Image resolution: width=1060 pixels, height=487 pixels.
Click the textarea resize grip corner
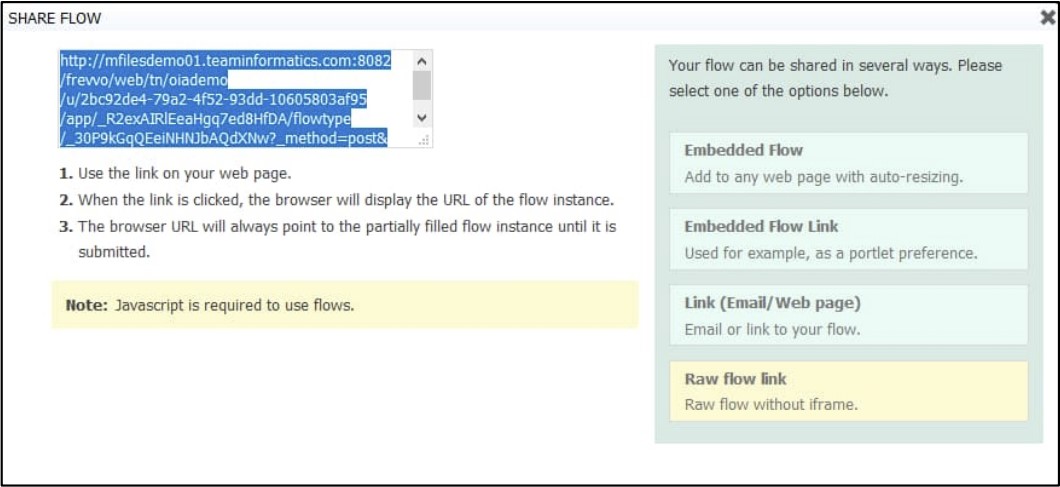click(424, 140)
